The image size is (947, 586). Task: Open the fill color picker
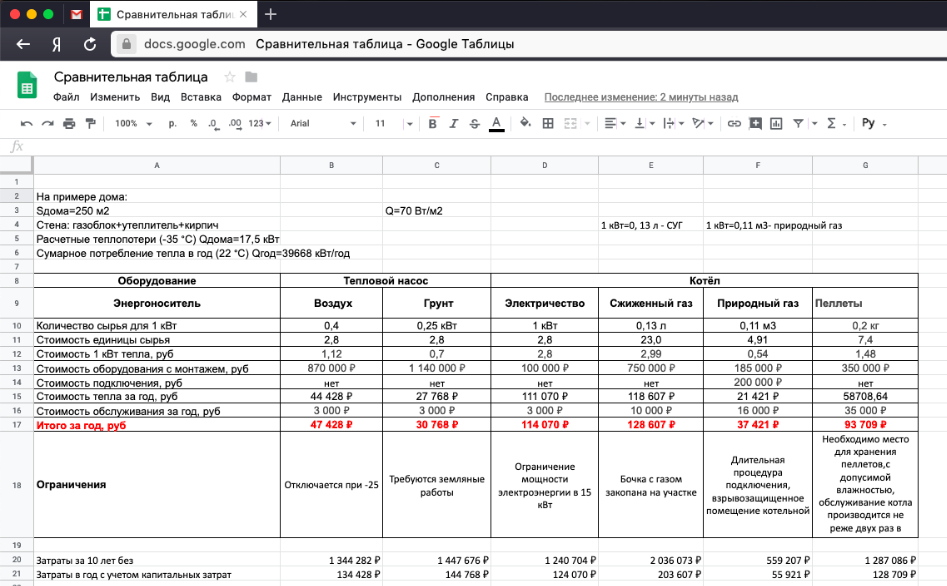(525, 123)
